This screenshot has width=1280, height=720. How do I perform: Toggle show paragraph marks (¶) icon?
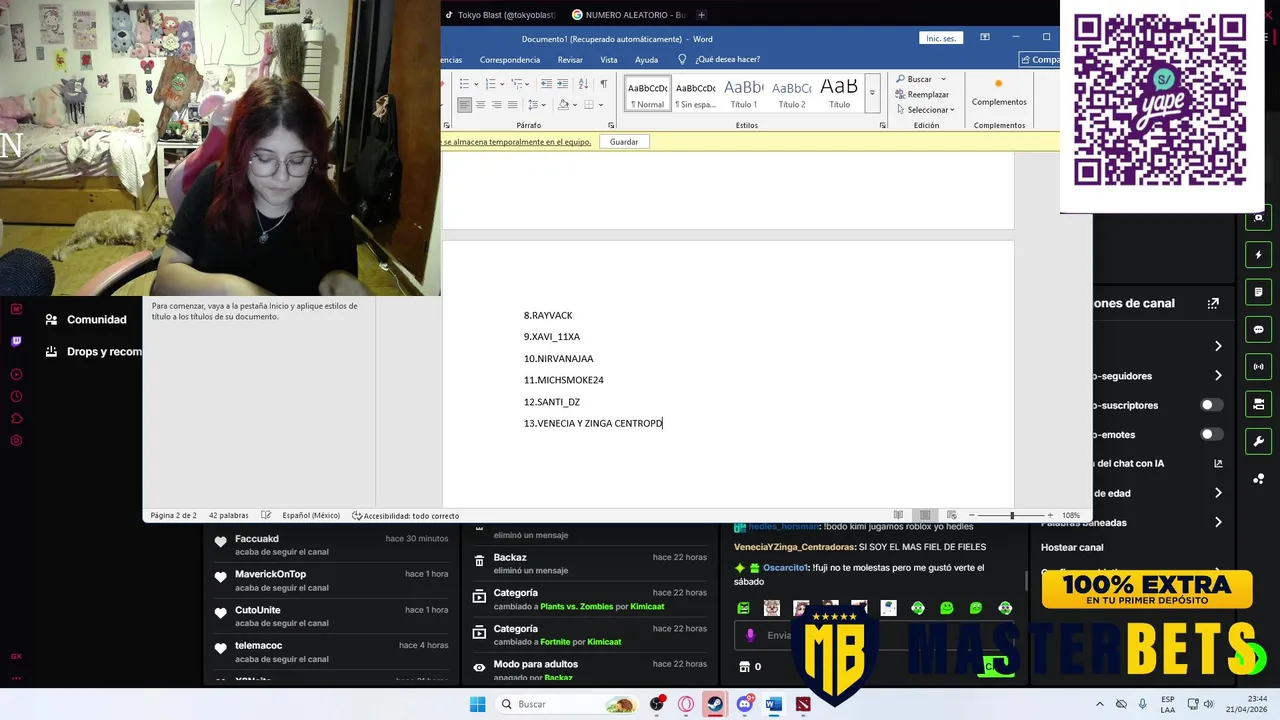(604, 84)
